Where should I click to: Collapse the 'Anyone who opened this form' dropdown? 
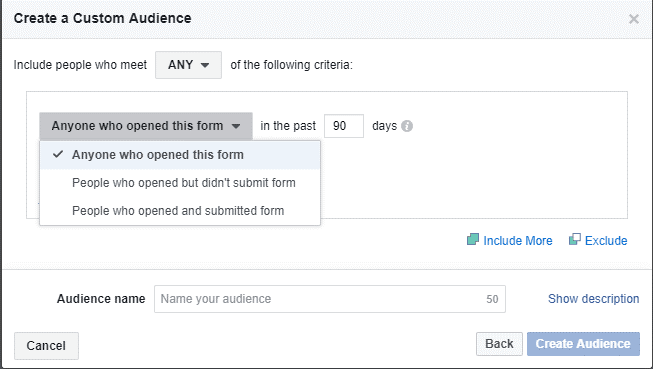coord(146,126)
